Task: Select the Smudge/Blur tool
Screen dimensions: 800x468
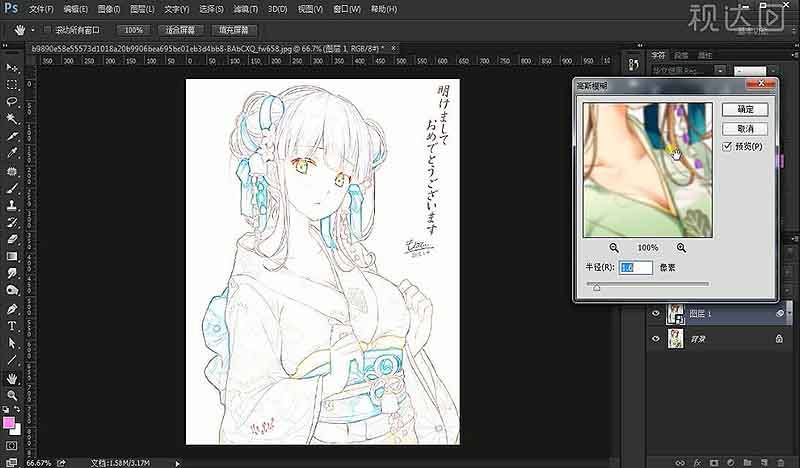Action: click(x=12, y=274)
